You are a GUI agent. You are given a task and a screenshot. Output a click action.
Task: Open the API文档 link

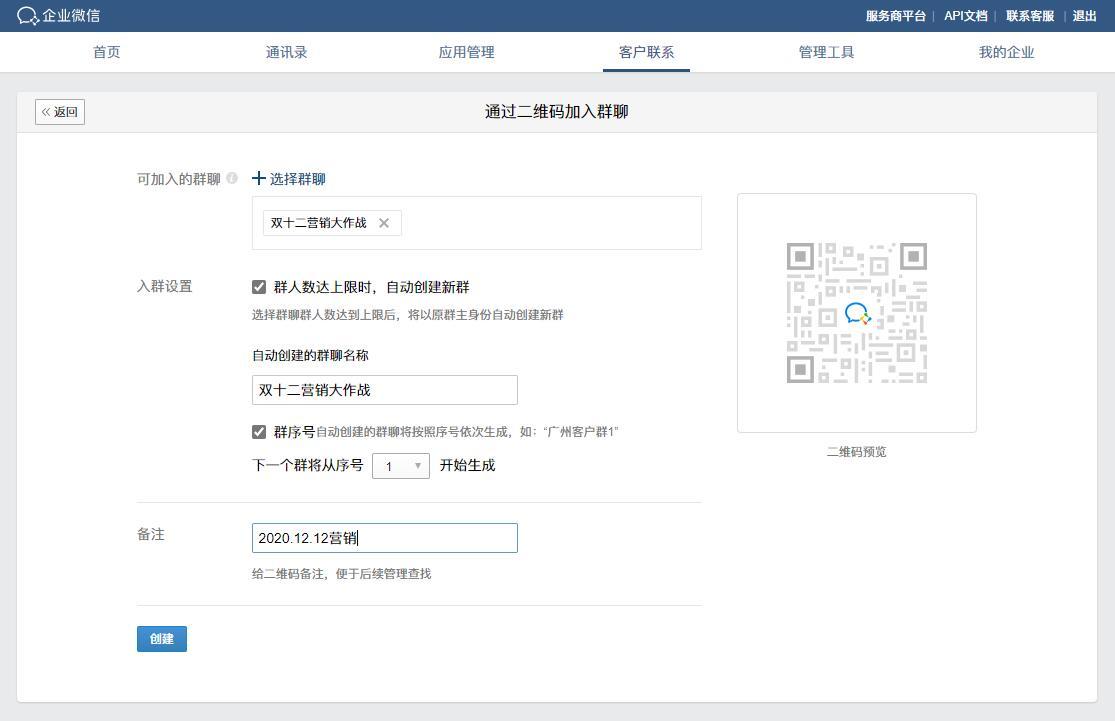[964, 16]
